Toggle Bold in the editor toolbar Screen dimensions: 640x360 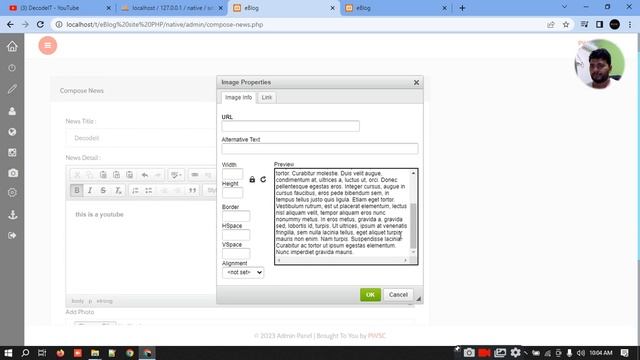(77, 190)
